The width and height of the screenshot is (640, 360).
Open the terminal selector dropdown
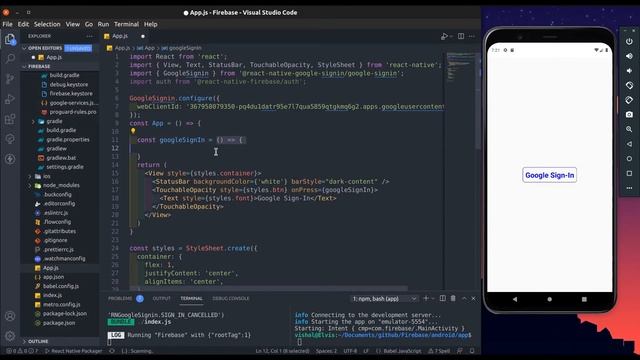[x=384, y=299]
